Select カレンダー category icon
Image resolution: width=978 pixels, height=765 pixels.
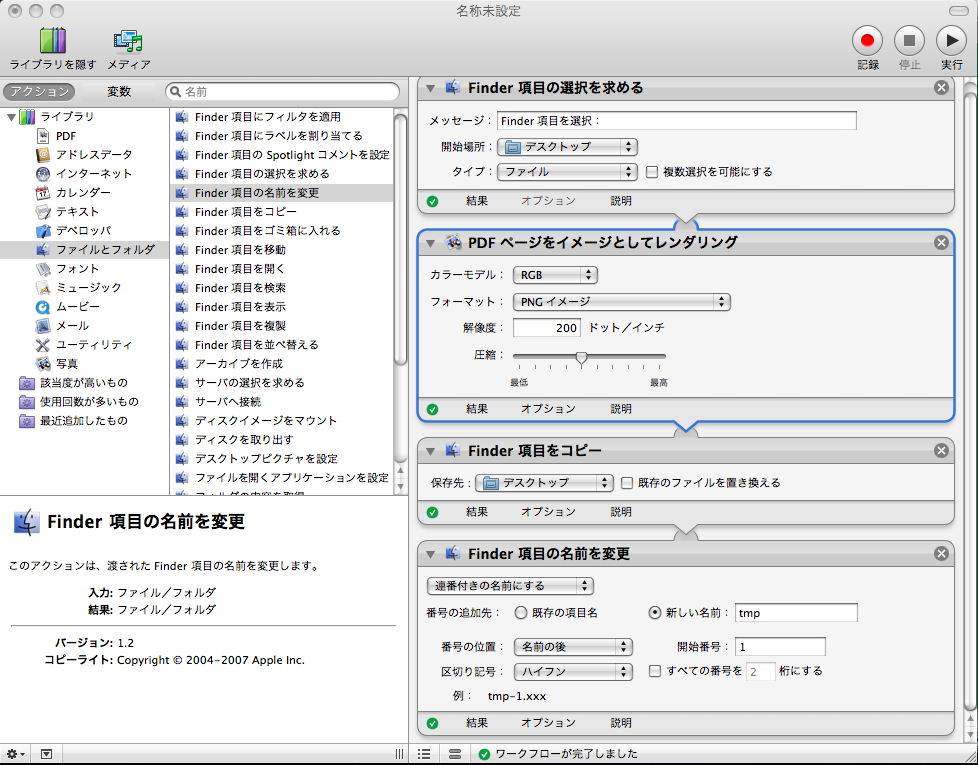click(43, 193)
